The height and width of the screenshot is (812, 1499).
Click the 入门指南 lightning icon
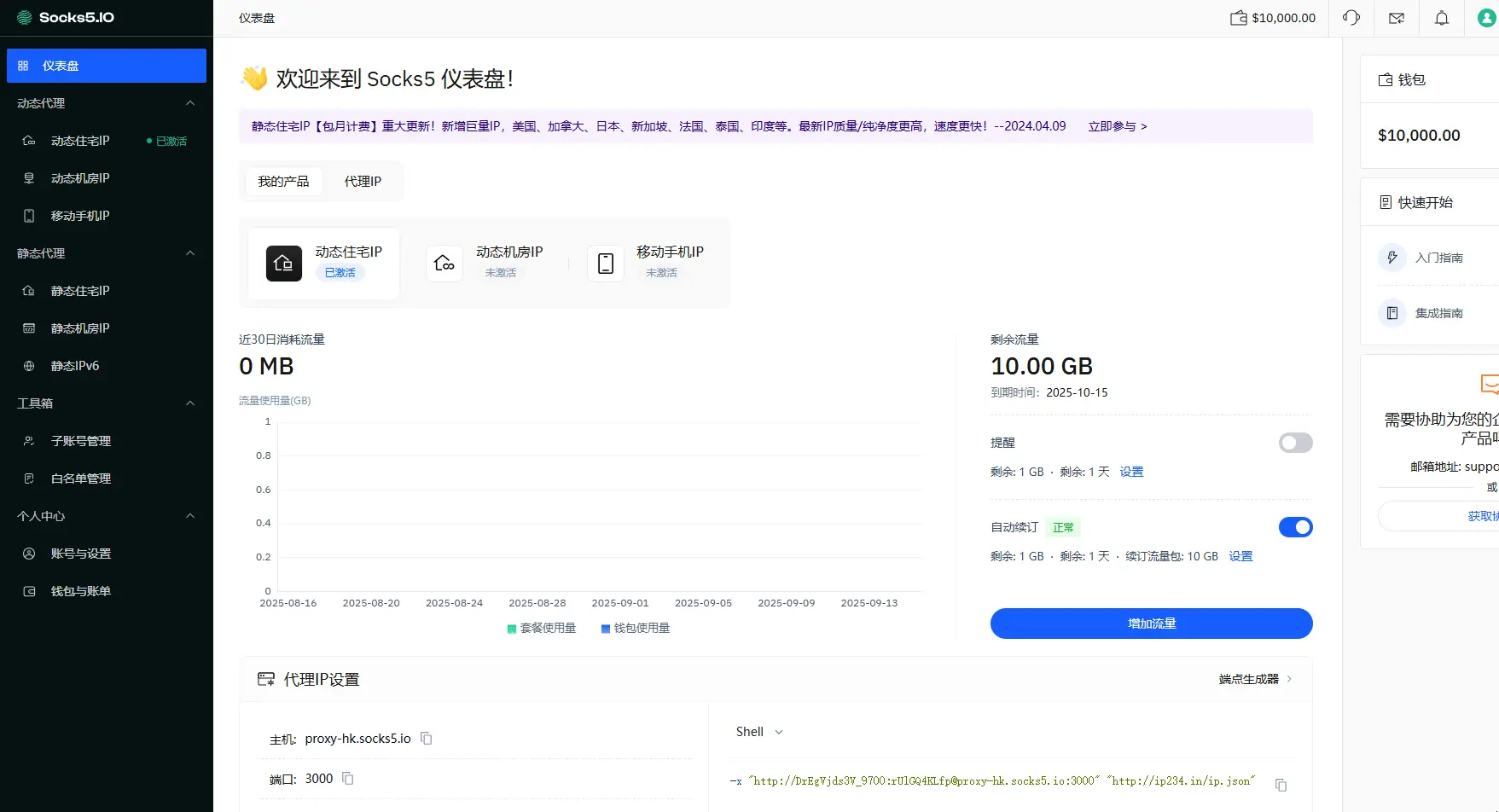point(1392,258)
